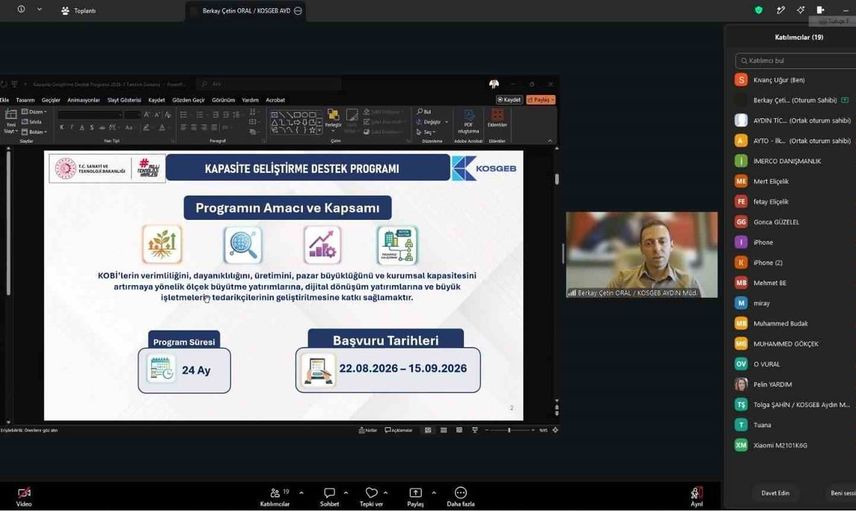Select participant Gonca GÜZELEL

[795, 222]
